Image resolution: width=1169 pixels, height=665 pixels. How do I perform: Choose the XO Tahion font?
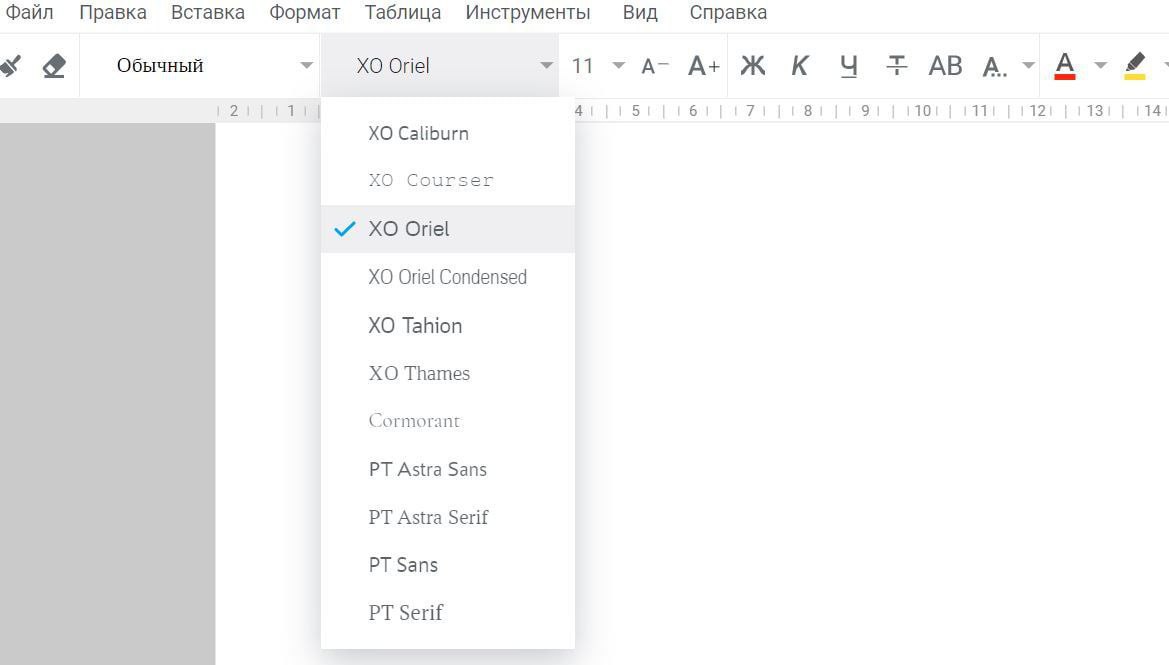415,325
